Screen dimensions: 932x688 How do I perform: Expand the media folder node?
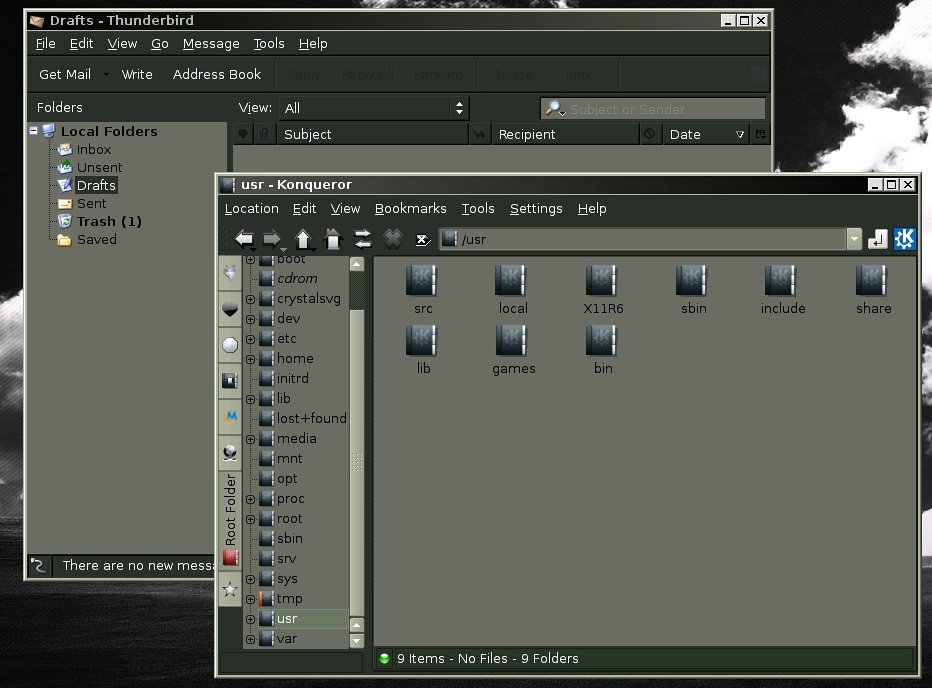pos(250,439)
